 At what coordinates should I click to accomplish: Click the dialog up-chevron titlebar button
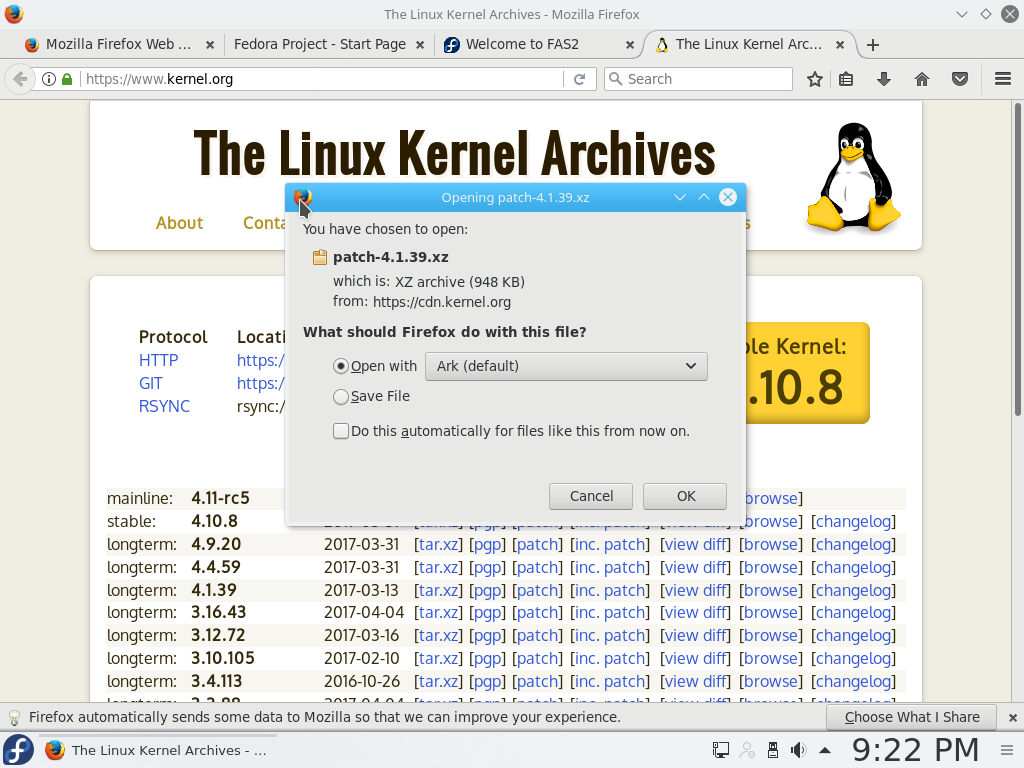click(704, 197)
